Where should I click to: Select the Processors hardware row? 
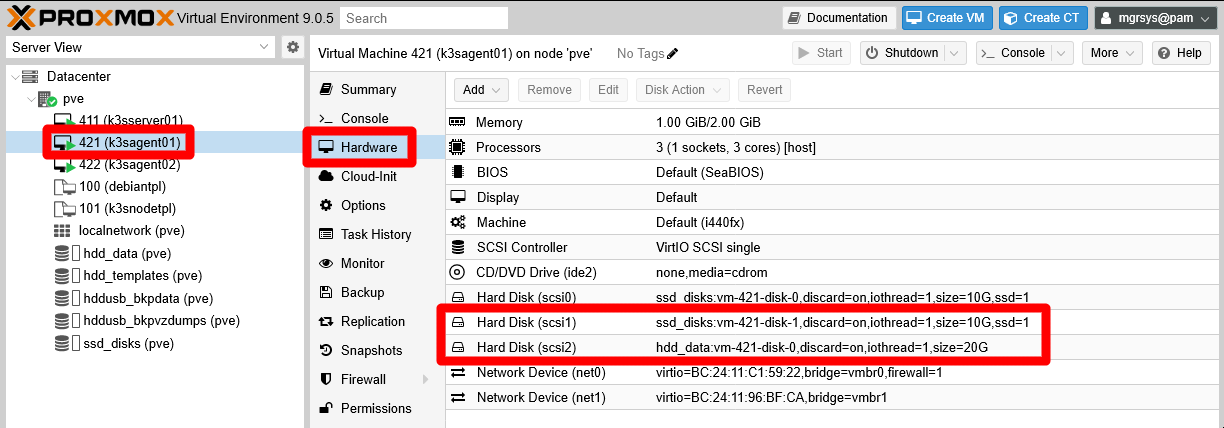click(834, 147)
